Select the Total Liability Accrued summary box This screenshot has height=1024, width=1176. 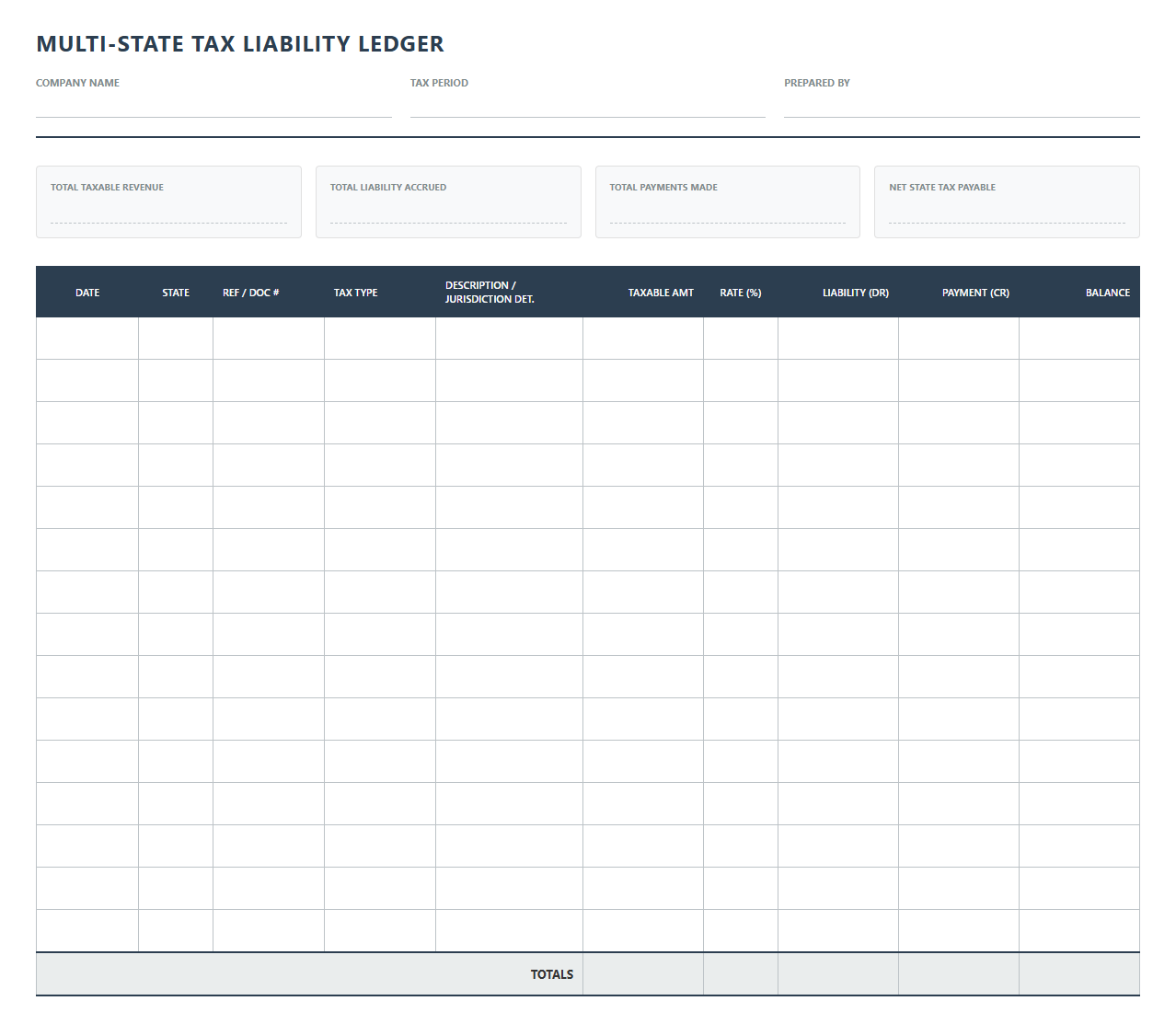click(448, 201)
